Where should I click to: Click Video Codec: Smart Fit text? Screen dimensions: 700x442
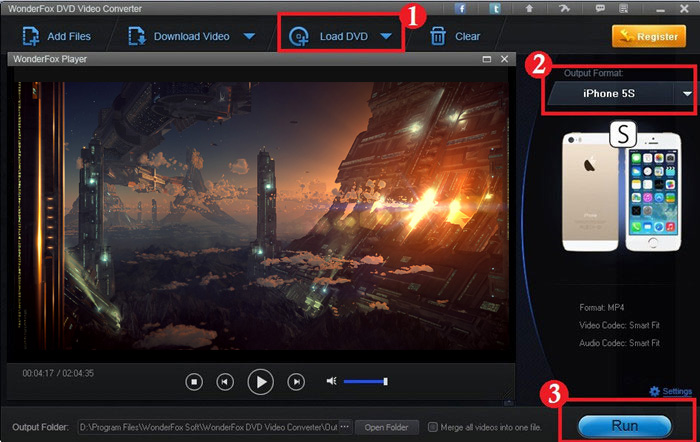pos(619,325)
